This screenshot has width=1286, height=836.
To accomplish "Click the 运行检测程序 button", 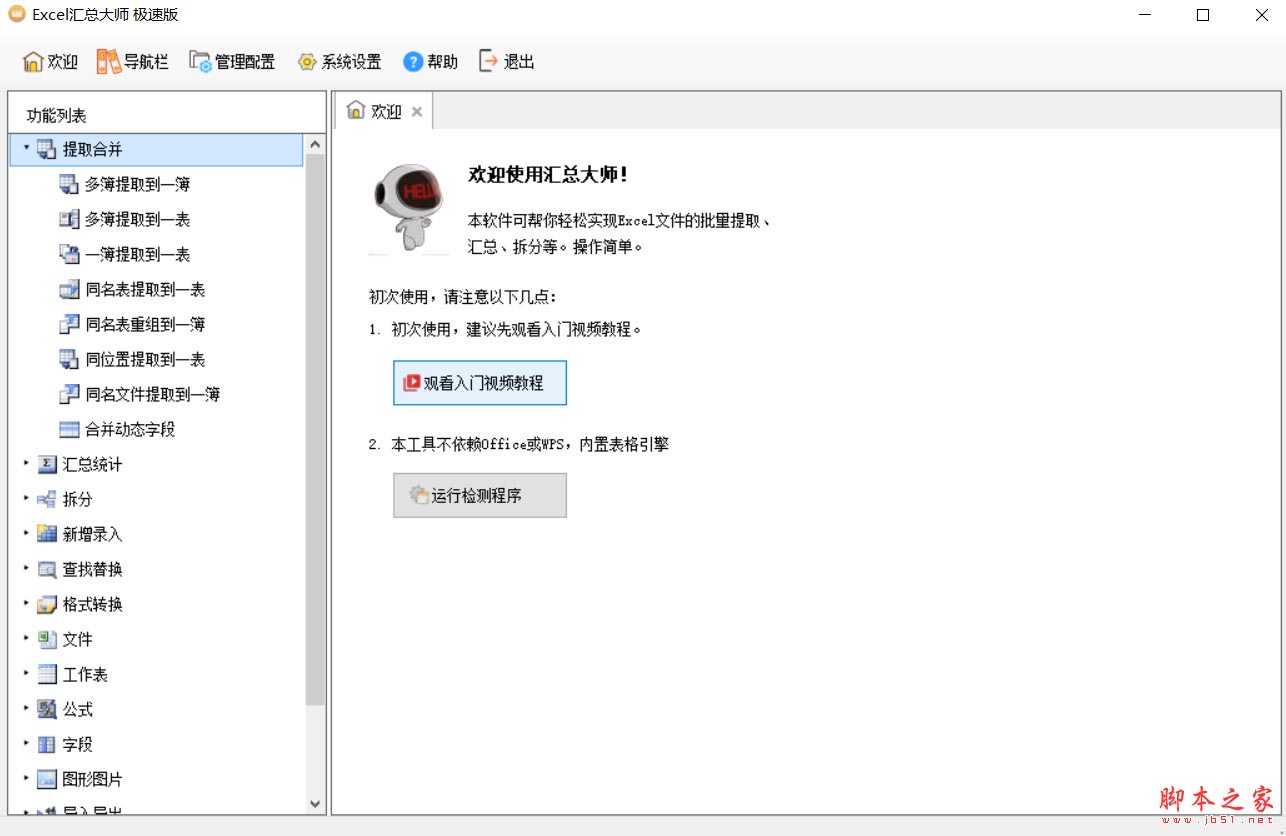I will [x=480, y=495].
